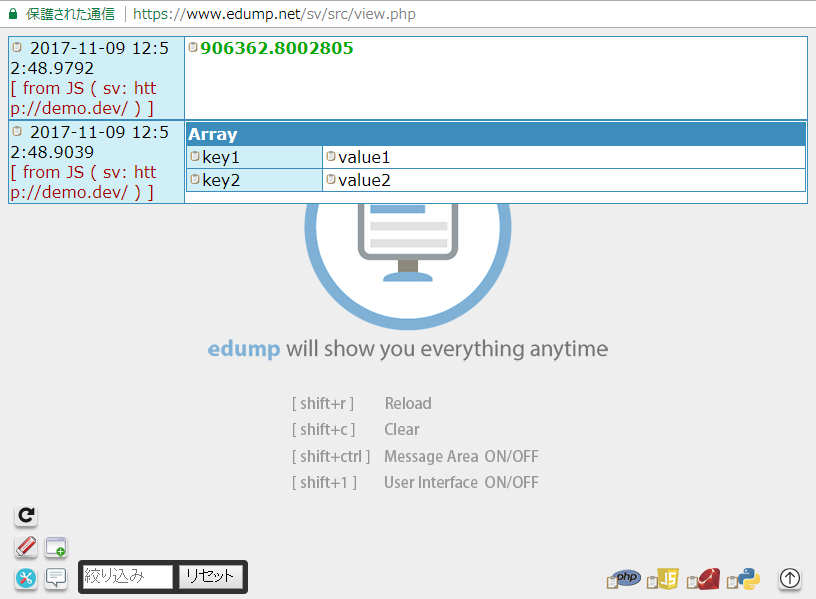The image size is (816, 599).
Task: Click Message Area ON/OFF hint text
Action: pos(461,456)
